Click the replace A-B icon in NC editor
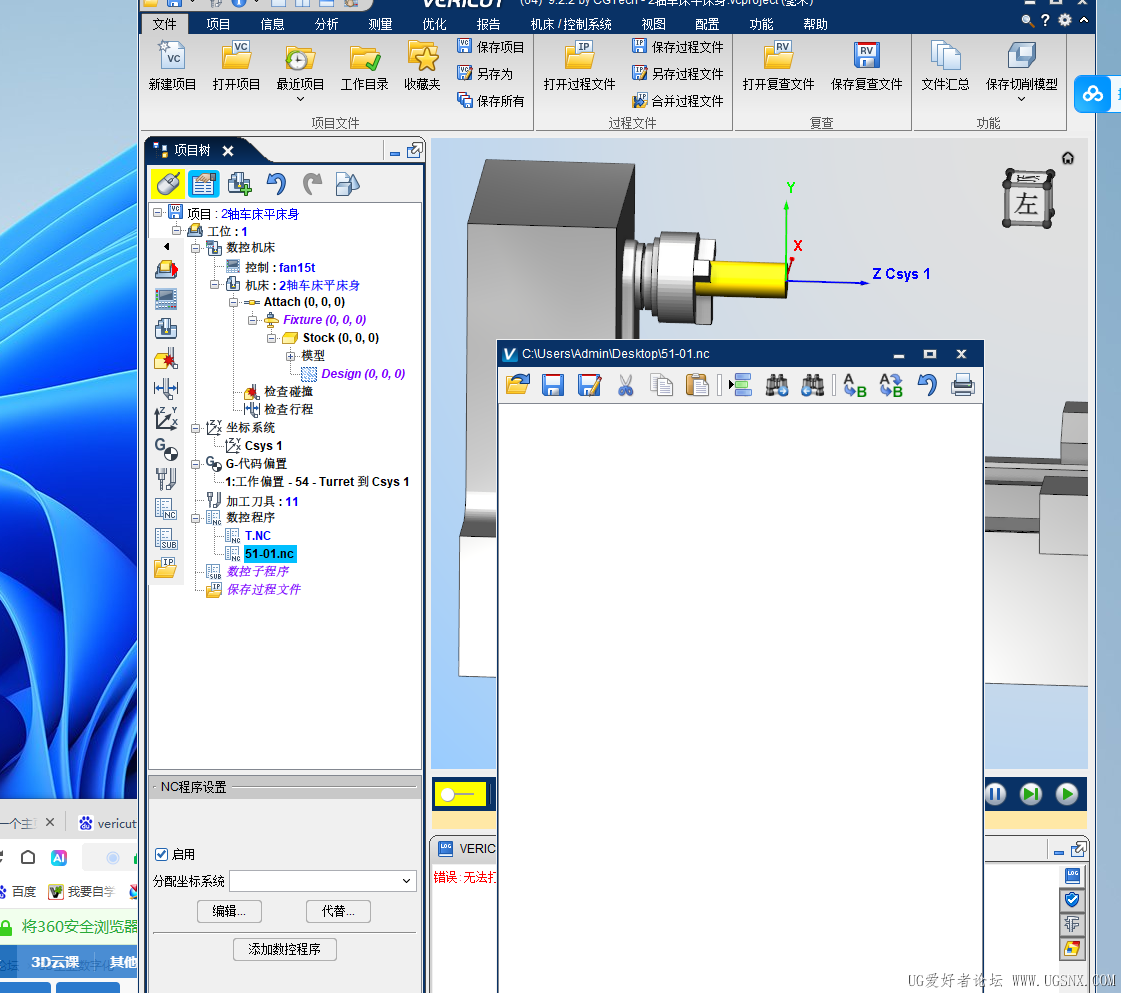Viewport: 1121px width, 993px height. click(854, 385)
